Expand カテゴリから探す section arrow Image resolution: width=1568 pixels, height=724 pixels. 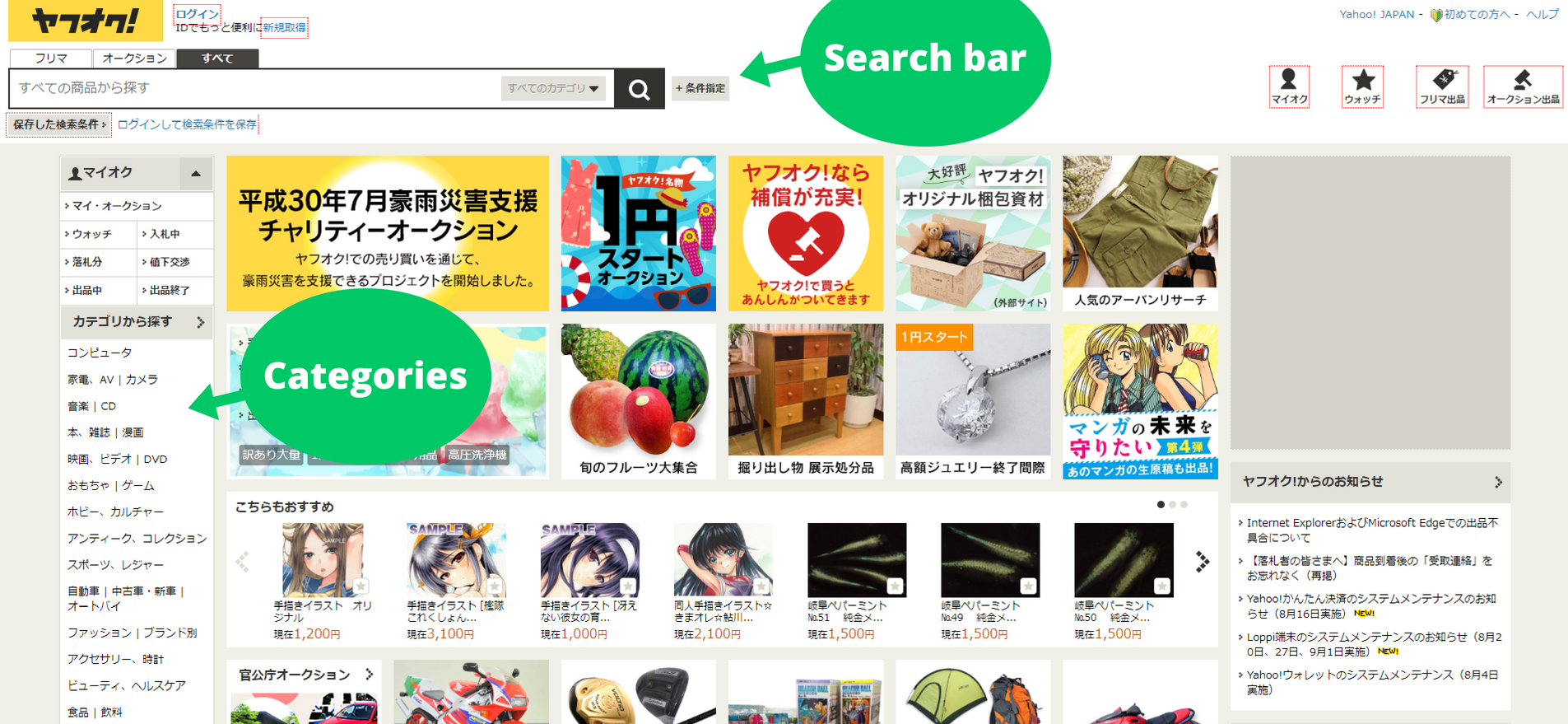pyautogui.click(x=200, y=322)
